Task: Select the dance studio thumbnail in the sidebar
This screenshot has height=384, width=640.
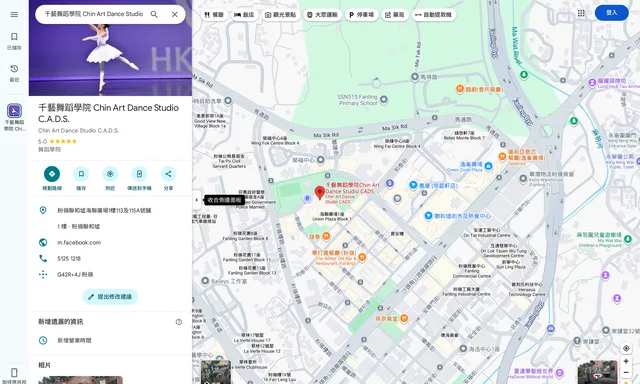Action: point(14,111)
